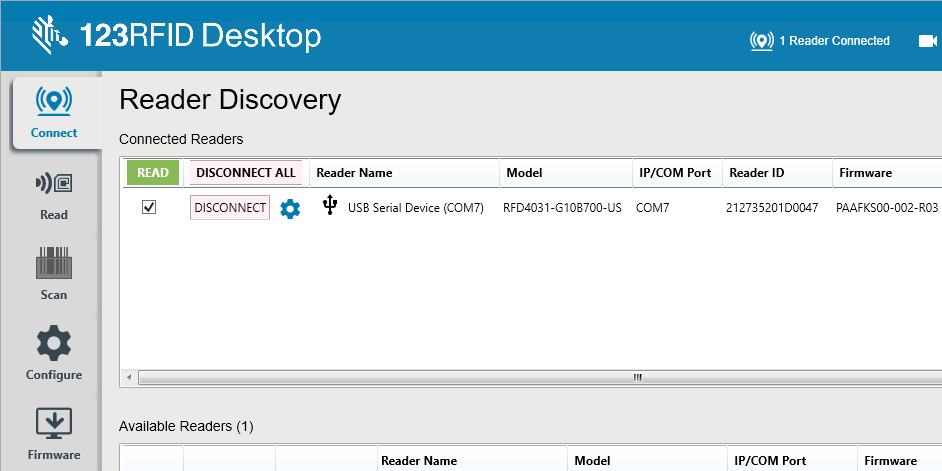
Task: Click the USB icon in the reader row
Action: click(330, 206)
